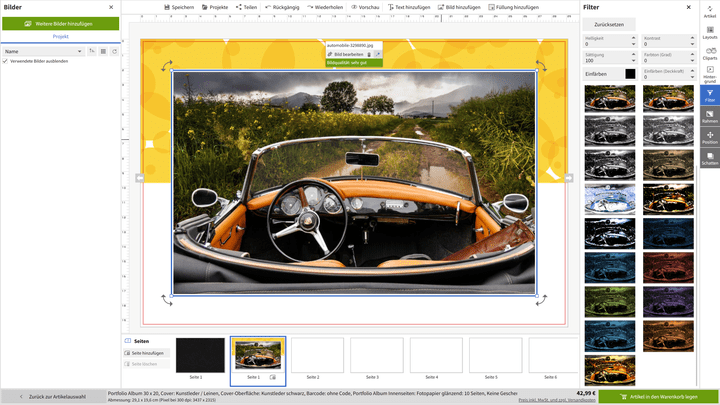This screenshot has height=405, width=720.
Task: Switch to the Projekt tab
Action: pos(60,36)
